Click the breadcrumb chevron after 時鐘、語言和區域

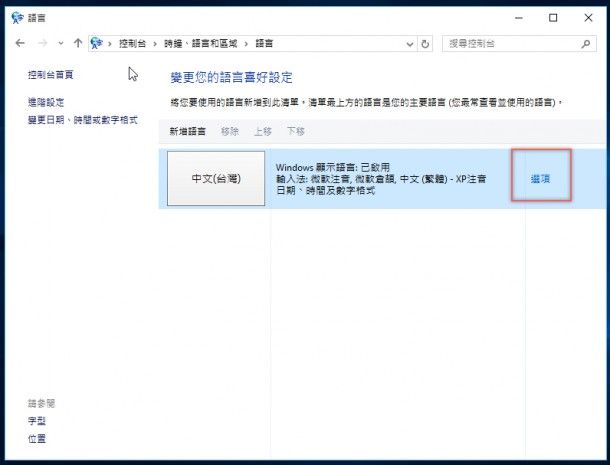click(246, 44)
